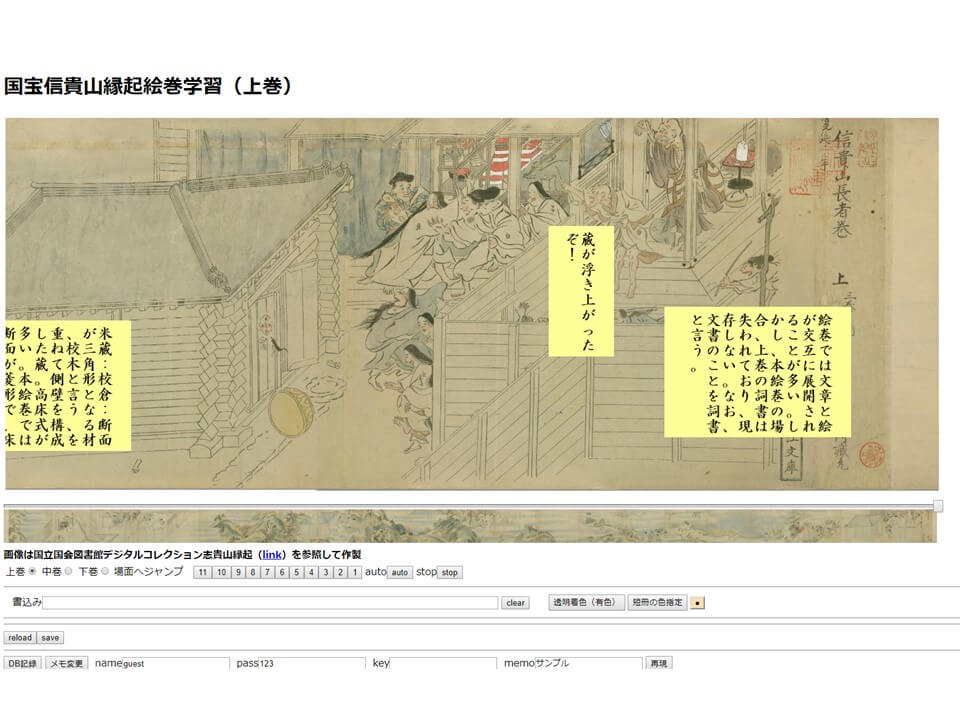Jump to scene 8

pyautogui.click(x=253, y=572)
